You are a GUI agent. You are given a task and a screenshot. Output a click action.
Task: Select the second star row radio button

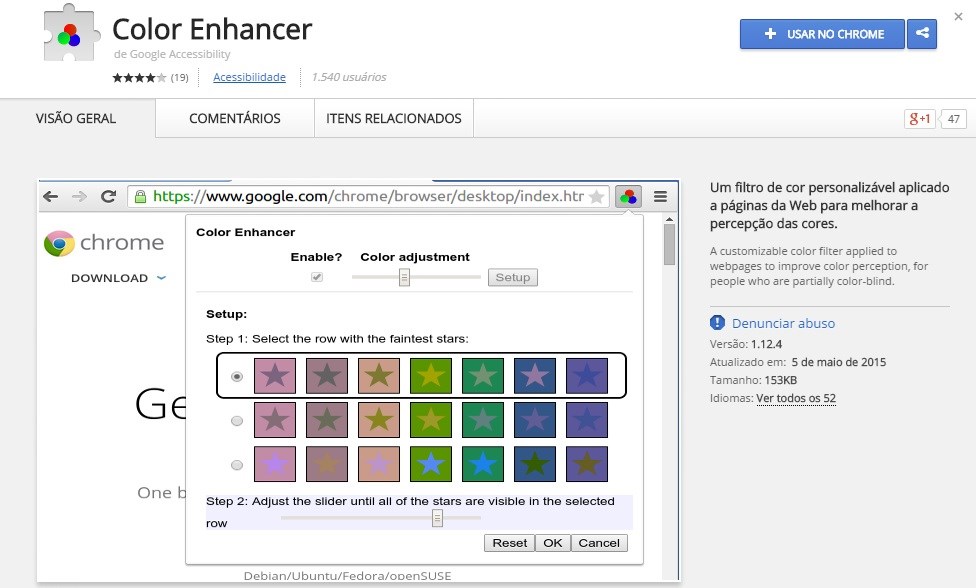[237, 421]
